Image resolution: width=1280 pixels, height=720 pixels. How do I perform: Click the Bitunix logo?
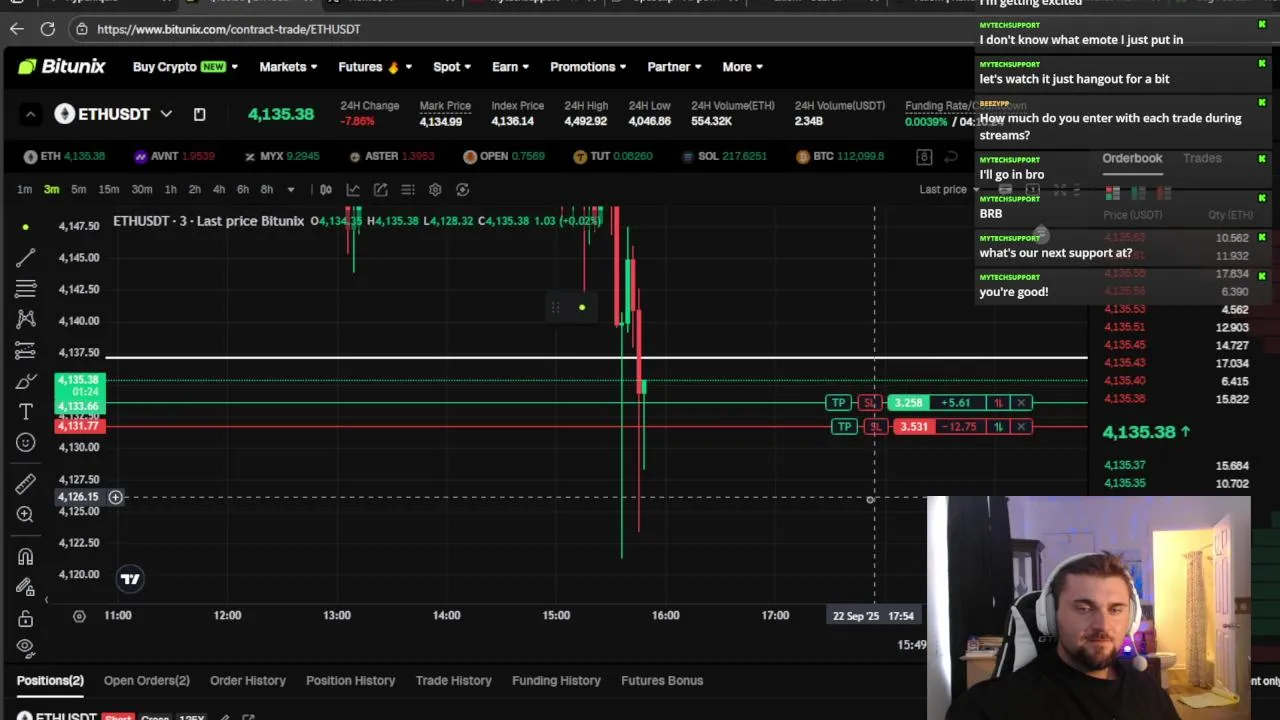click(61, 66)
